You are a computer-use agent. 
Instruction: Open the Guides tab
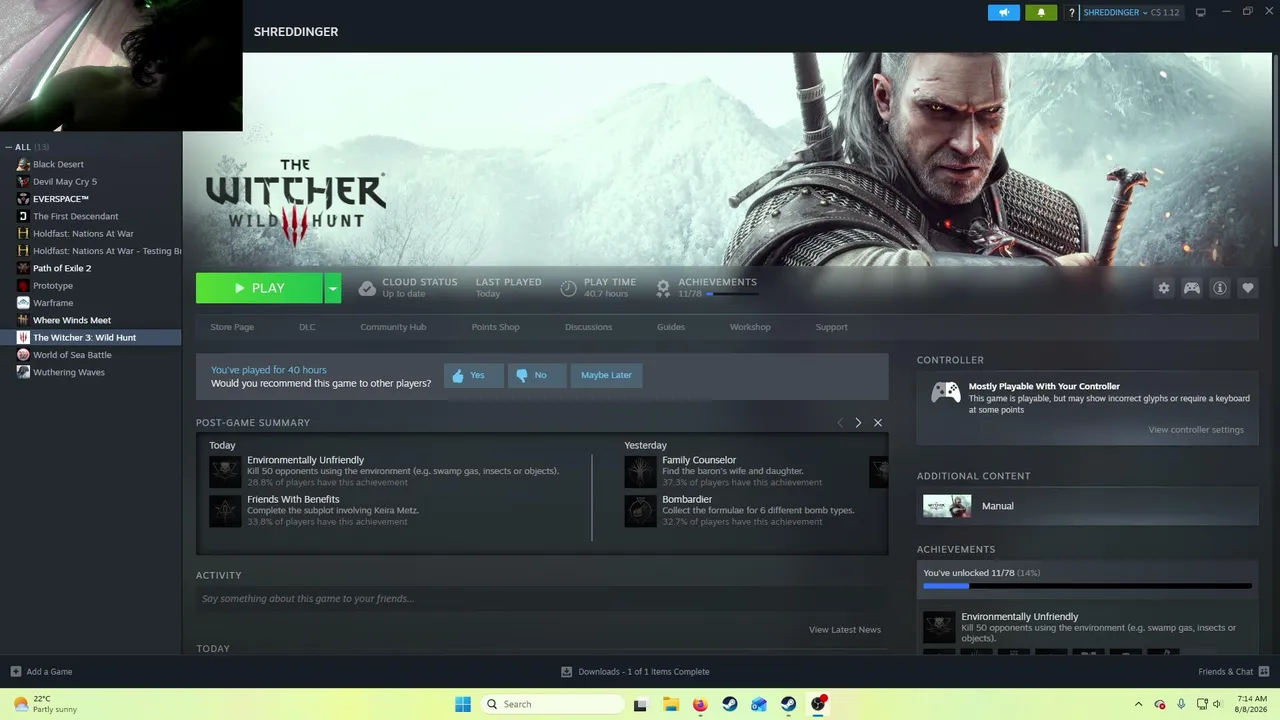point(671,327)
